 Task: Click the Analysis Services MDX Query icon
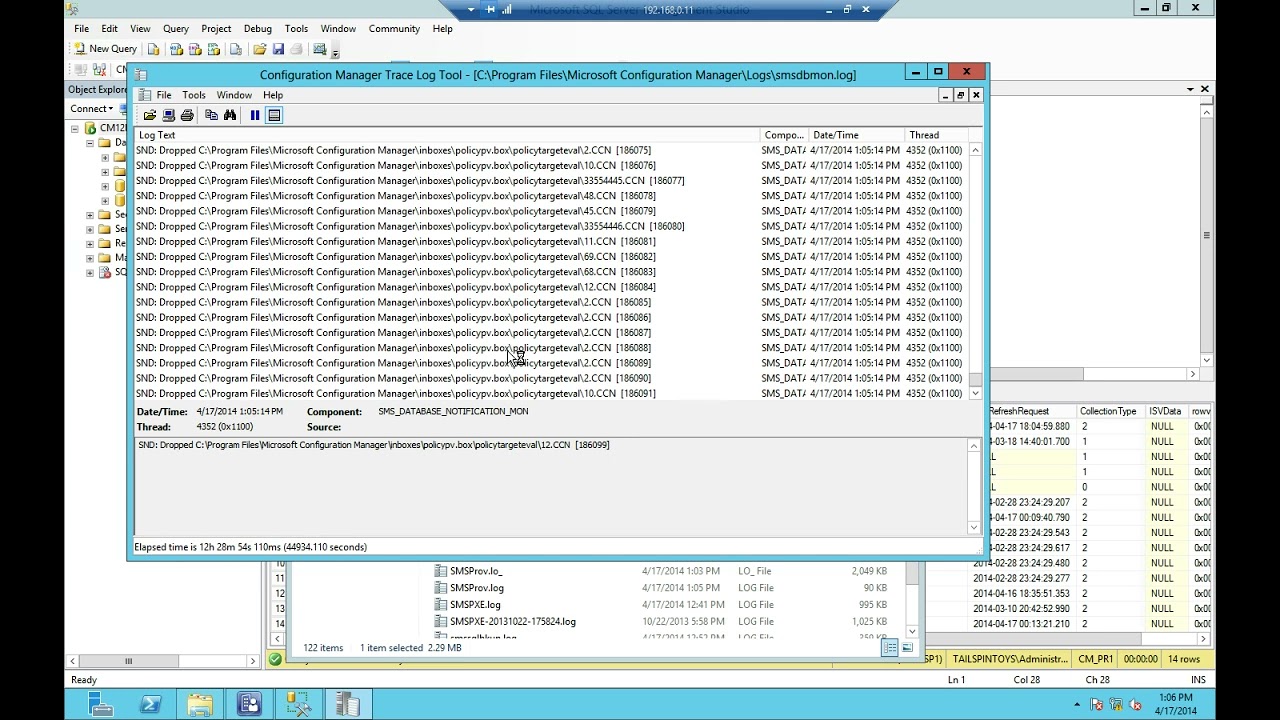[x=176, y=49]
